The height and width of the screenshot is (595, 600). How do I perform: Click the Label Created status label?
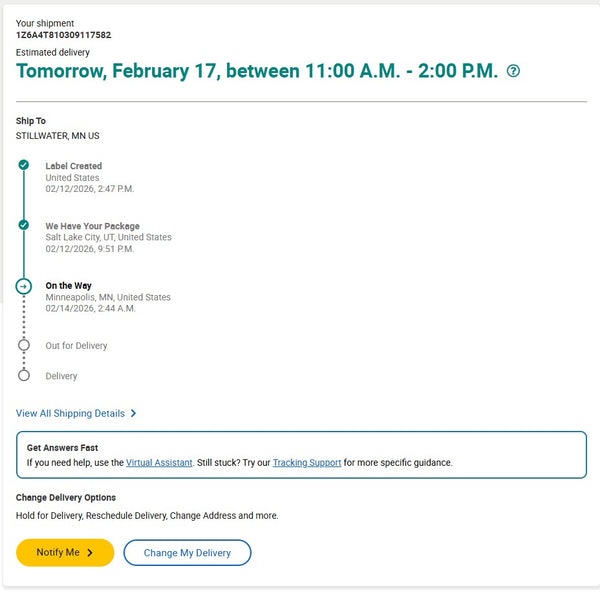(x=73, y=166)
